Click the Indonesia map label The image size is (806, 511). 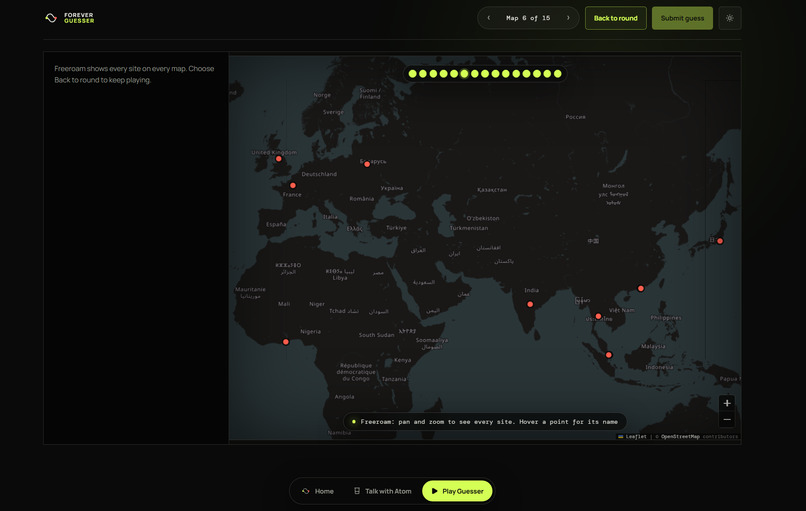coord(659,367)
